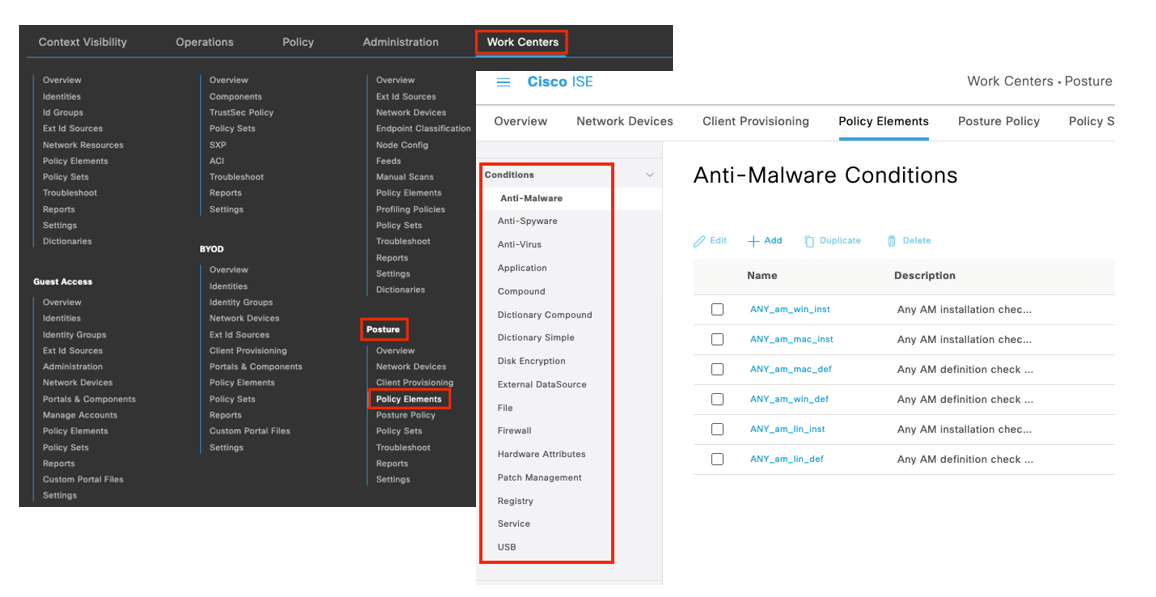Check the box for ANY_am_win_inst
Screen dimensions: 1156x597
717,310
